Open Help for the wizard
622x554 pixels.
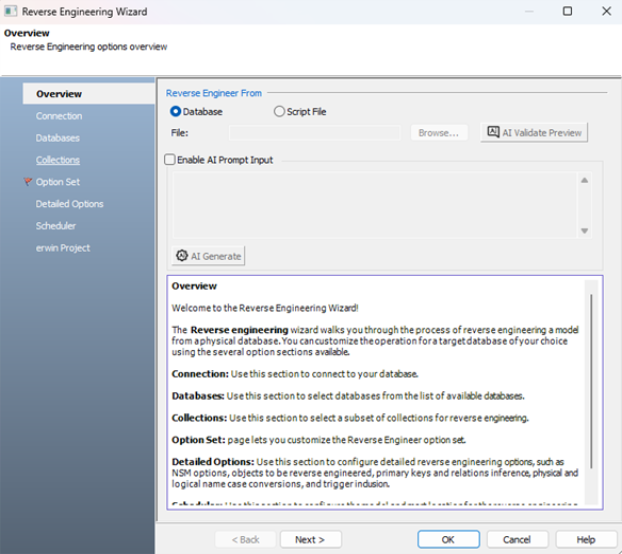[x=585, y=539]
